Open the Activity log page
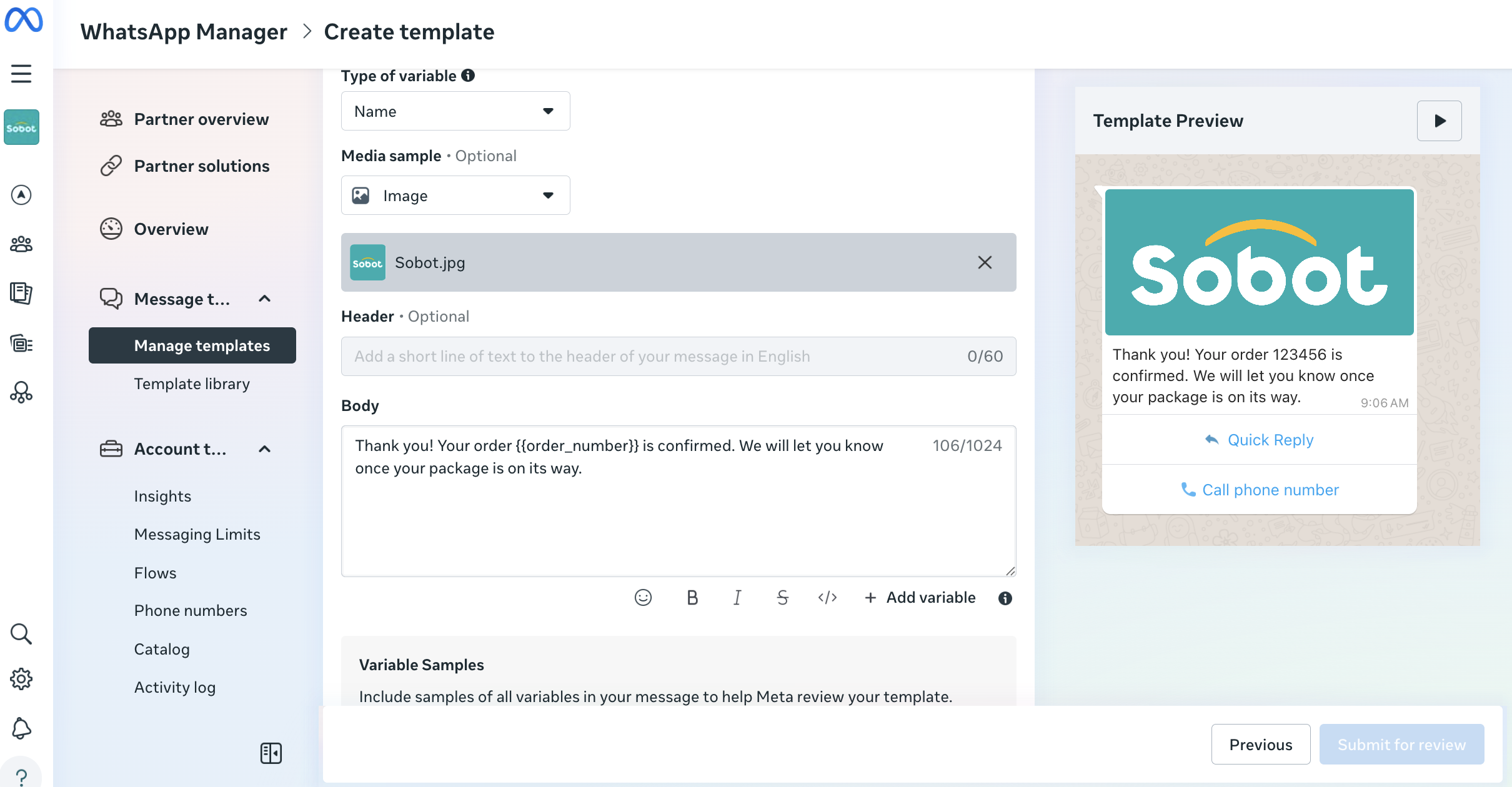1512x787 pixels. 175,686
